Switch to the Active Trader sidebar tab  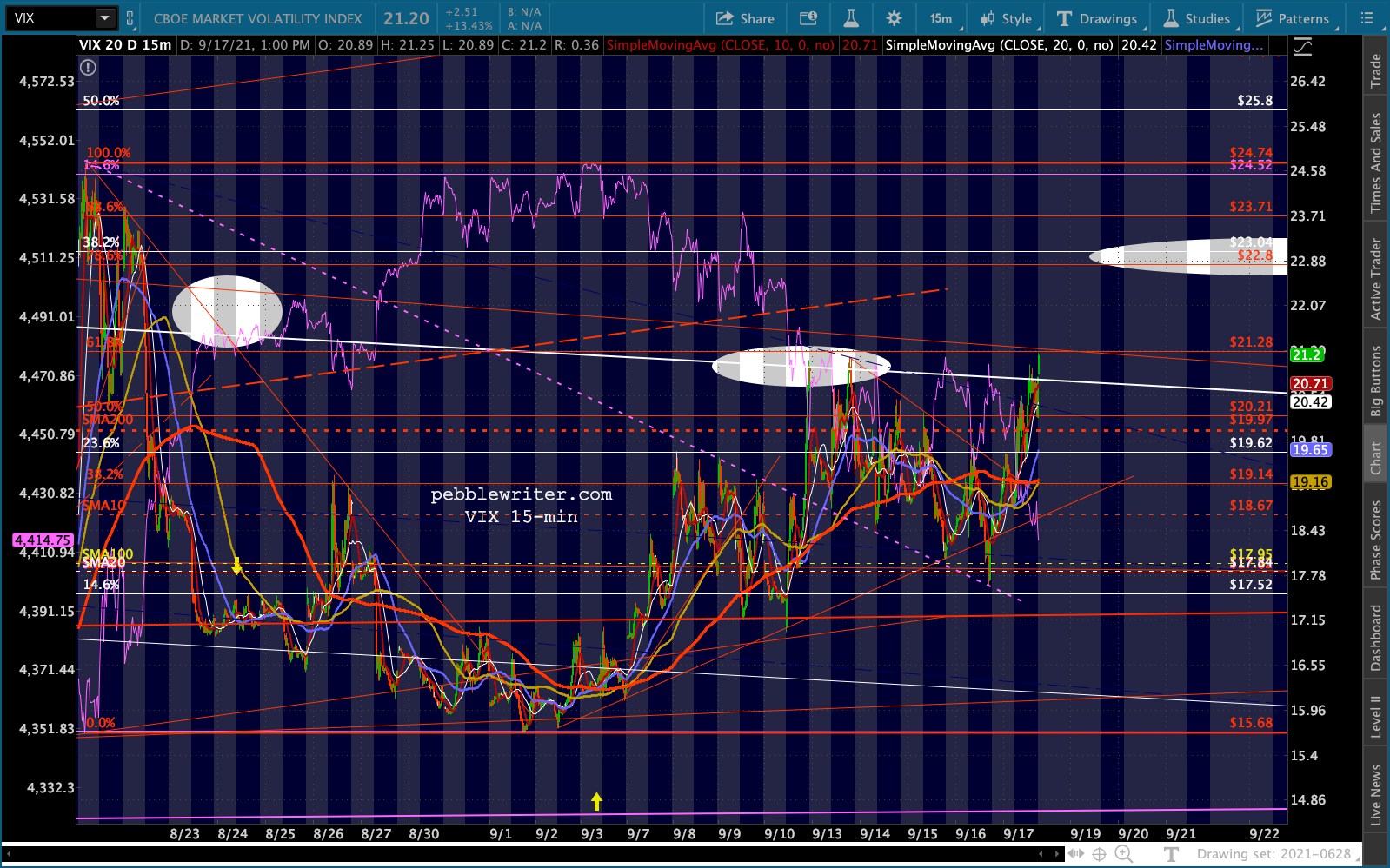[x=1375, y=279]
